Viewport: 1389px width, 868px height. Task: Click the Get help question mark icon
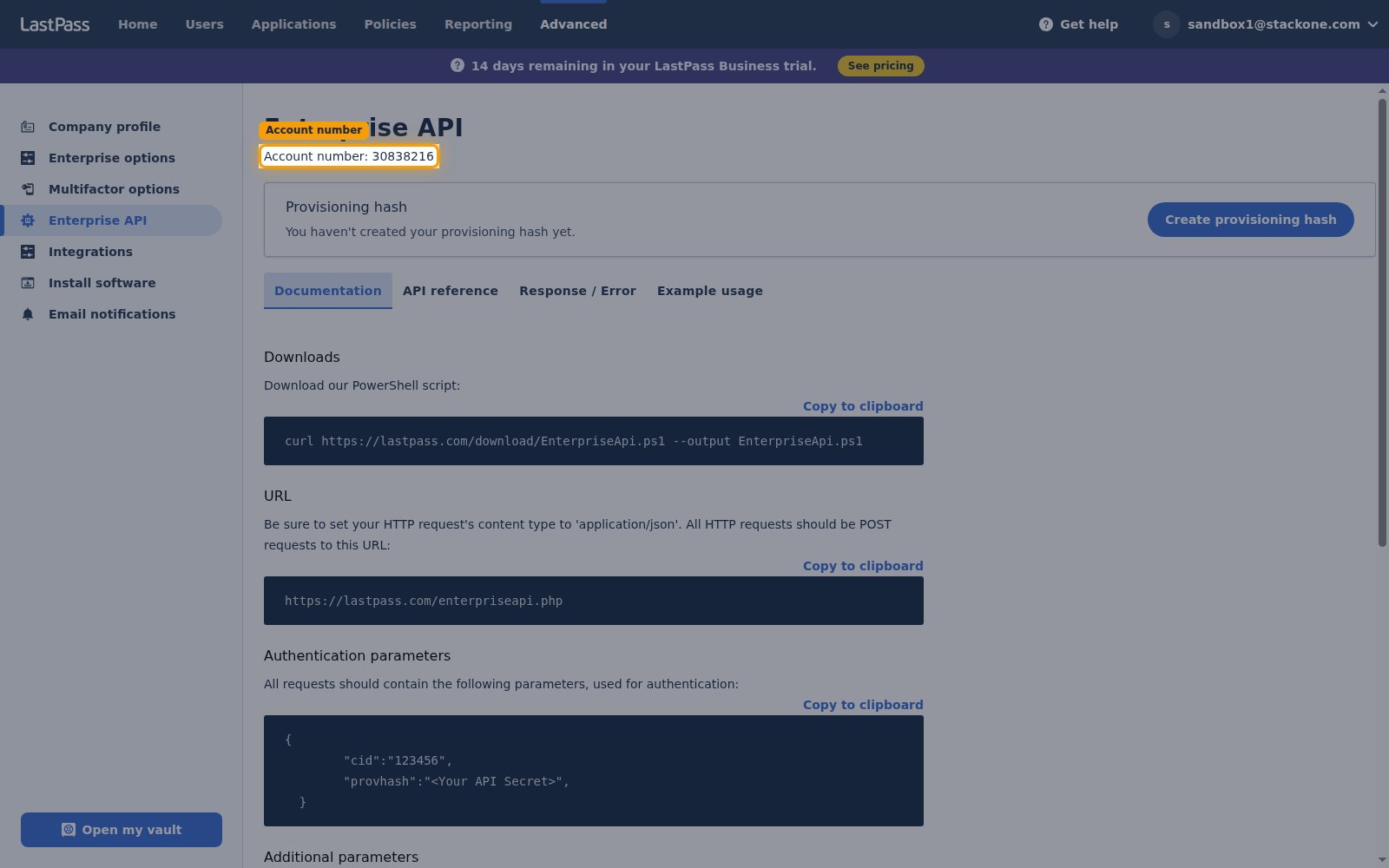(1046, 24)
